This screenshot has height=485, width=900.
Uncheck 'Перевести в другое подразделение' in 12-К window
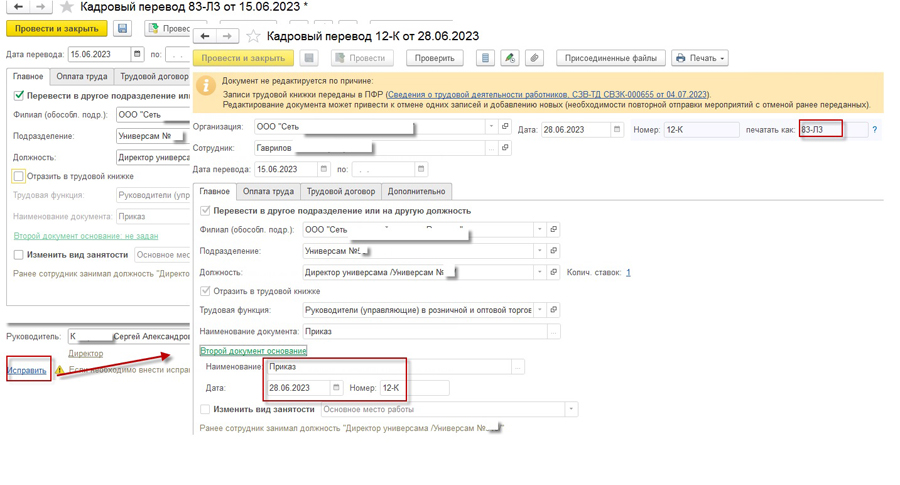205,211
